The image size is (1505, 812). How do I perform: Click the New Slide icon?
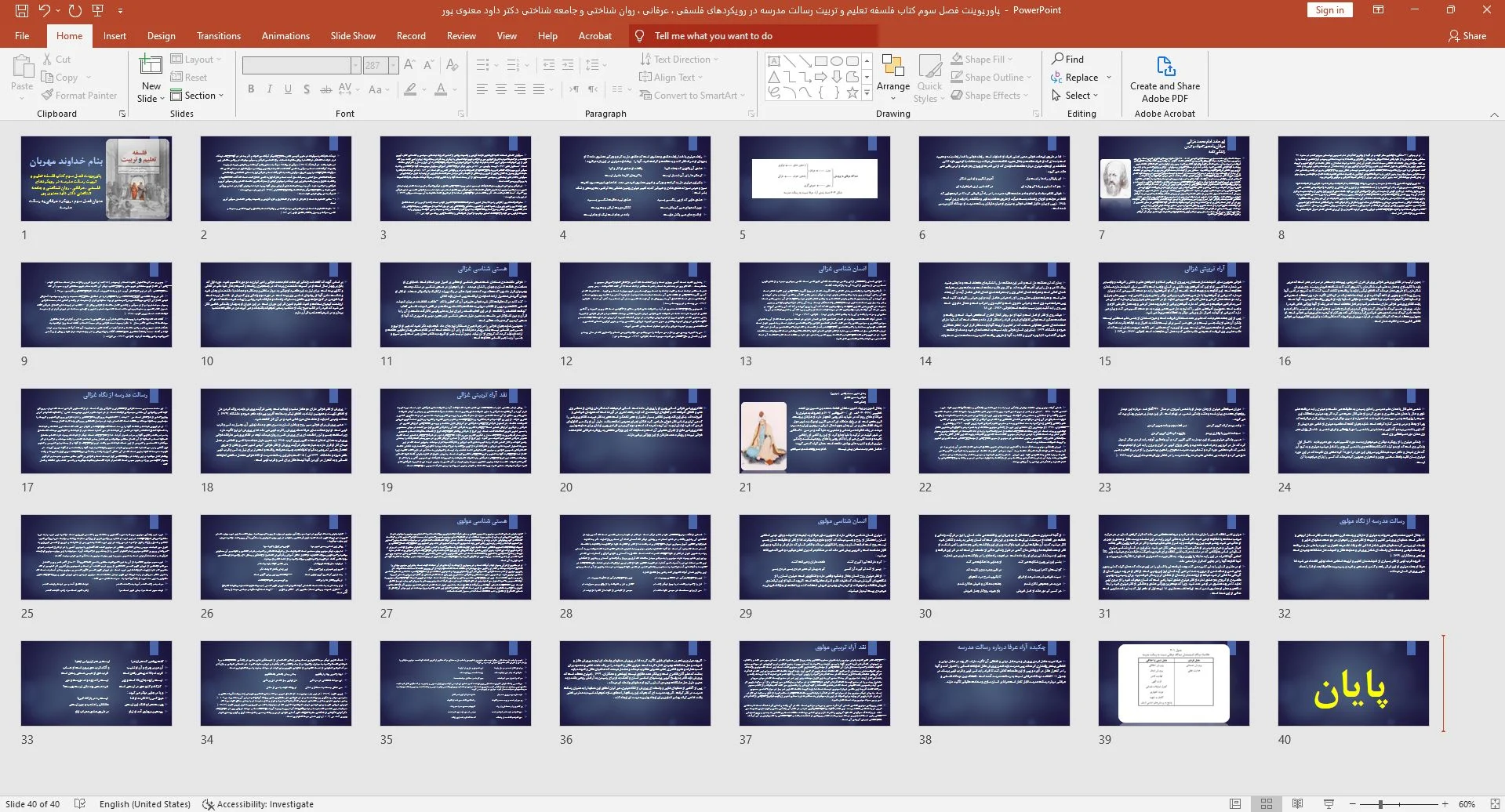coord(151,66)
